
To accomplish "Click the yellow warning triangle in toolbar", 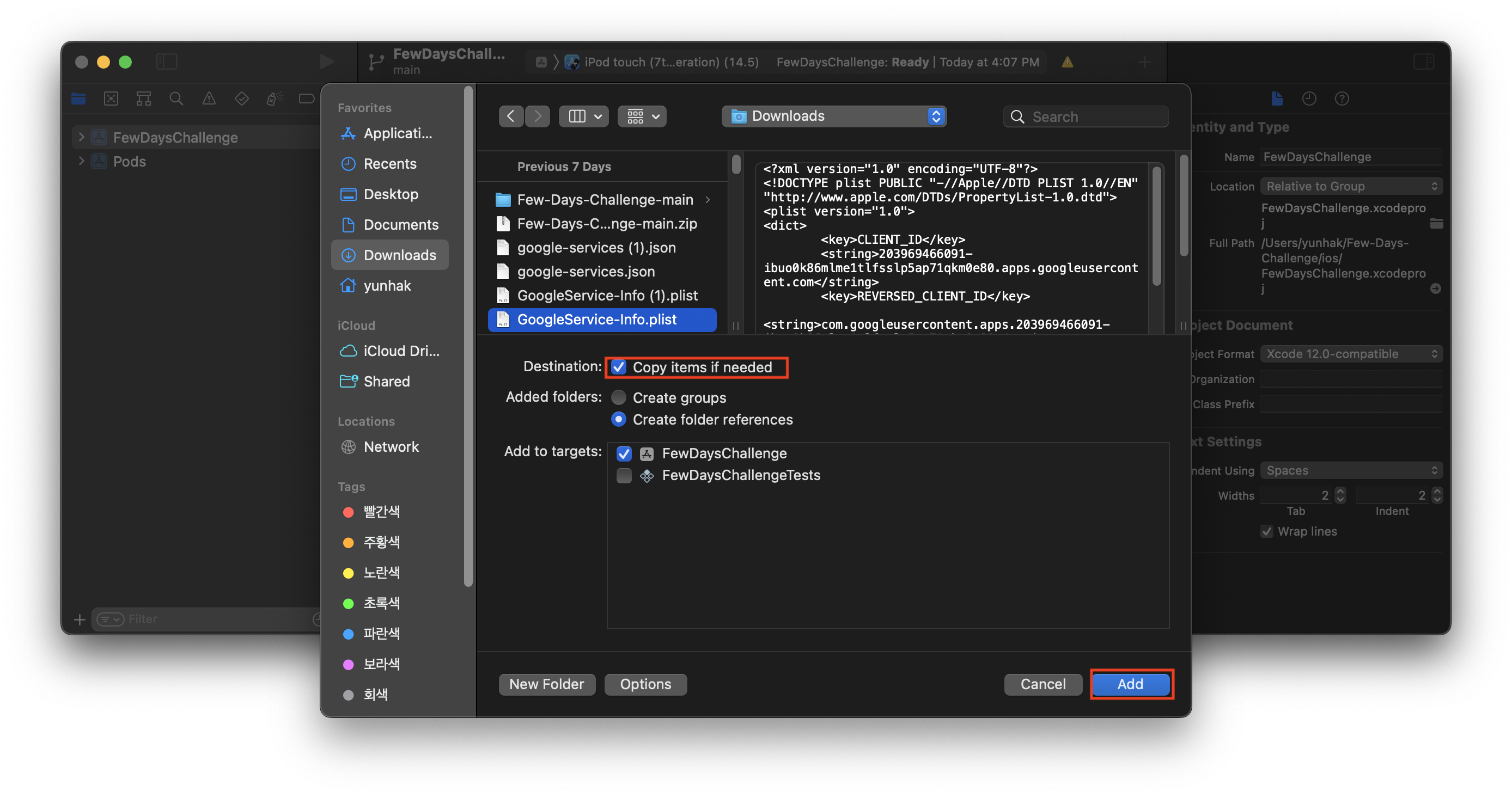I will click(x=1067, y=62).
